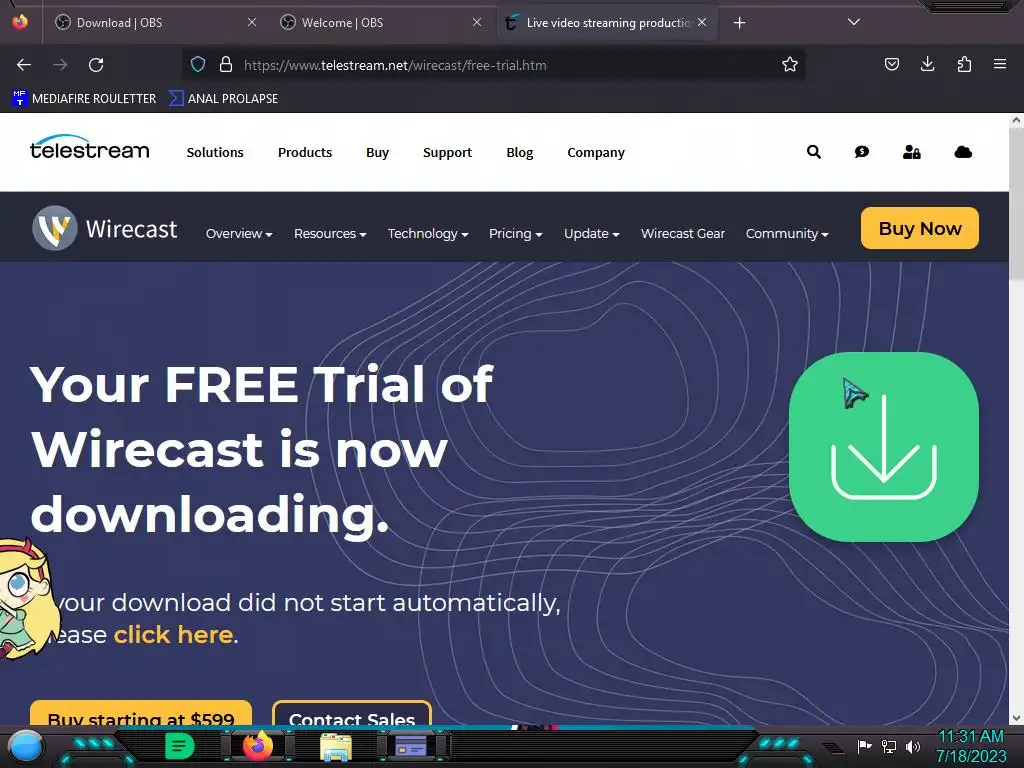The width and height of the screenshot is (1024, 768).
Task: Close the Download | OBS tab
Action: tap(252, 23)
